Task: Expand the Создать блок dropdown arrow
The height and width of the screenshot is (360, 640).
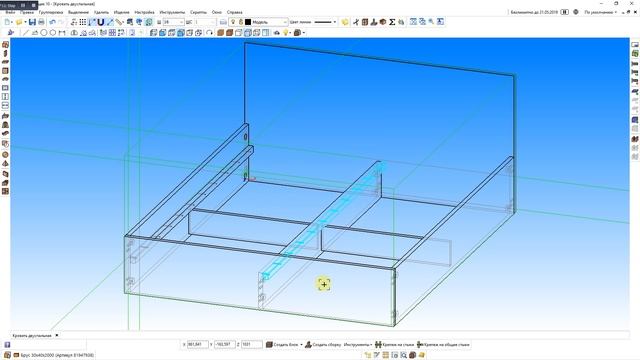Action: point(301,345)
